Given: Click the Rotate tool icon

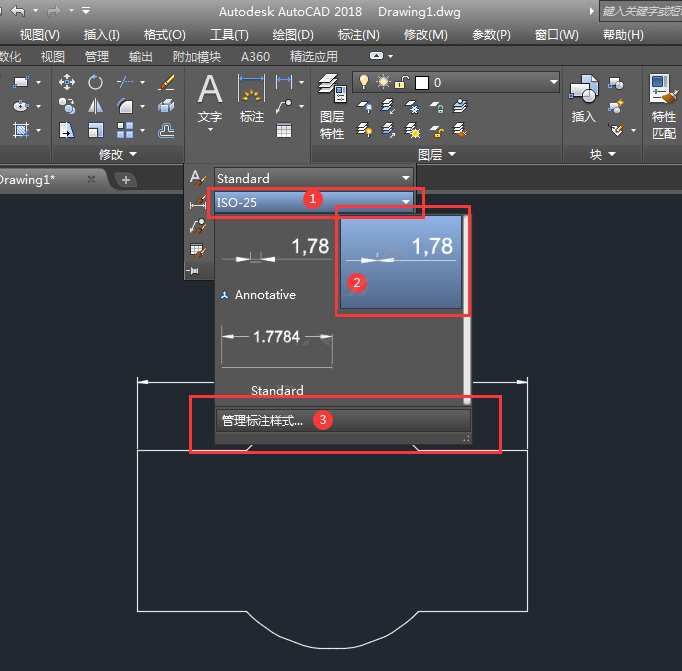Looking at the screenshot, I should tap(96, 82).
